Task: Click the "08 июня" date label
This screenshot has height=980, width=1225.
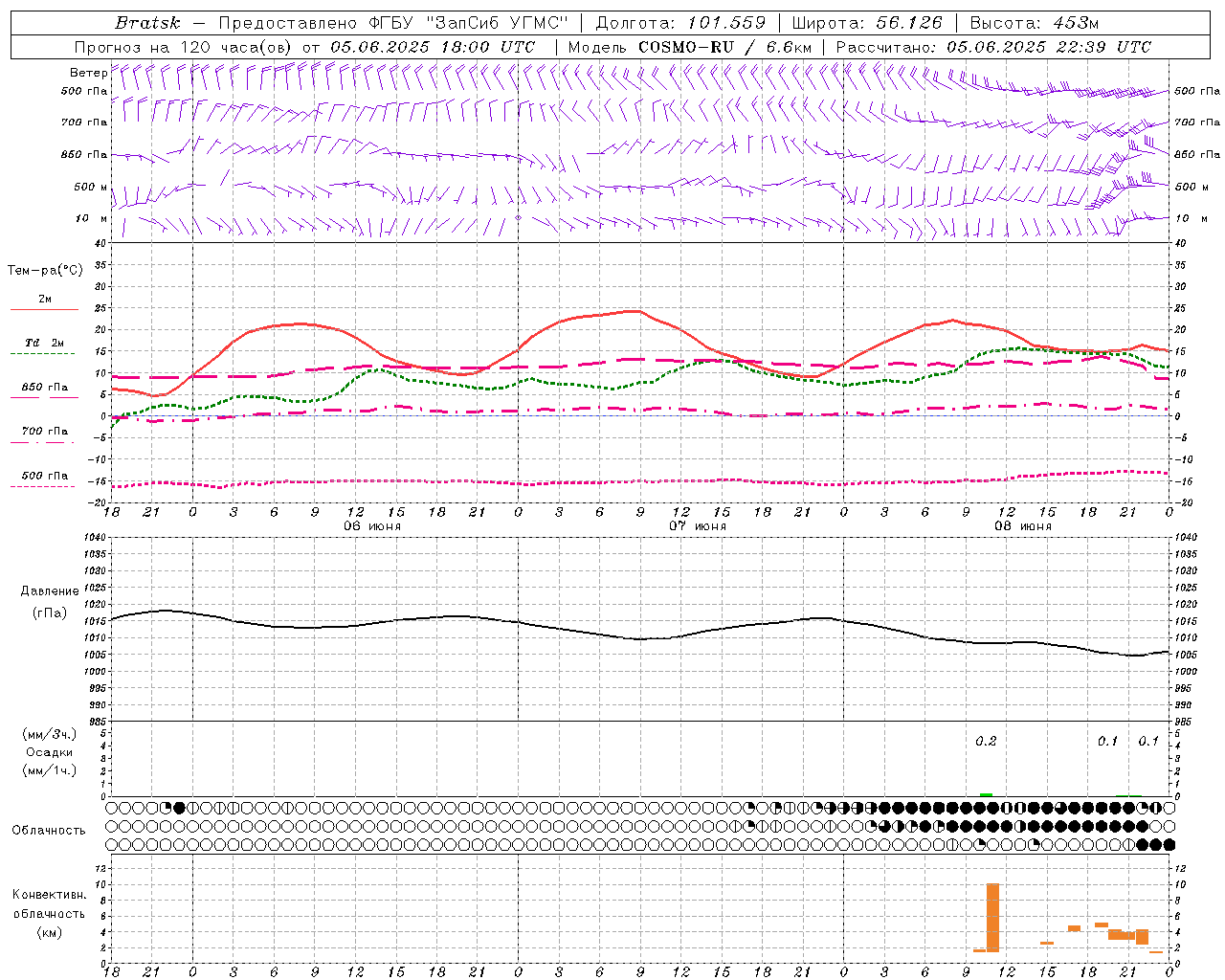Action: pos(1023,526)
